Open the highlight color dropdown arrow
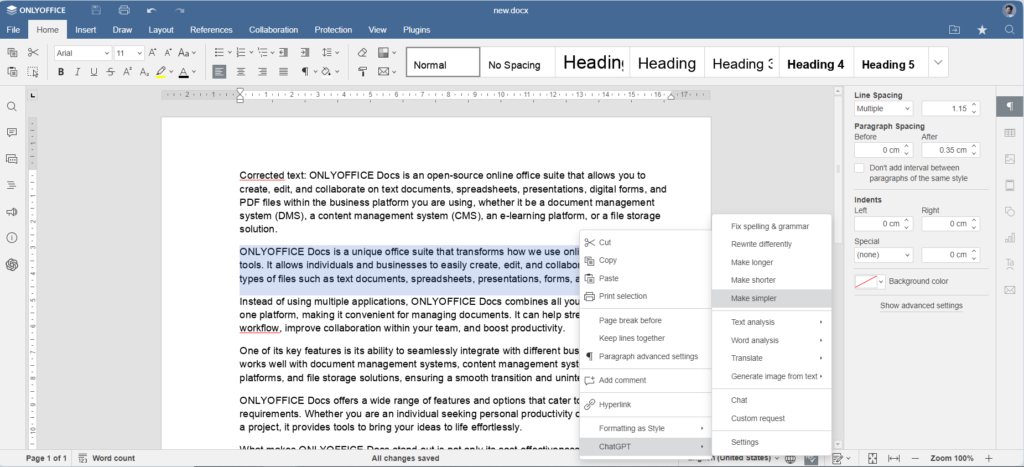The width and height of the screenshot is (1024, 467). (x=171, y=72)
